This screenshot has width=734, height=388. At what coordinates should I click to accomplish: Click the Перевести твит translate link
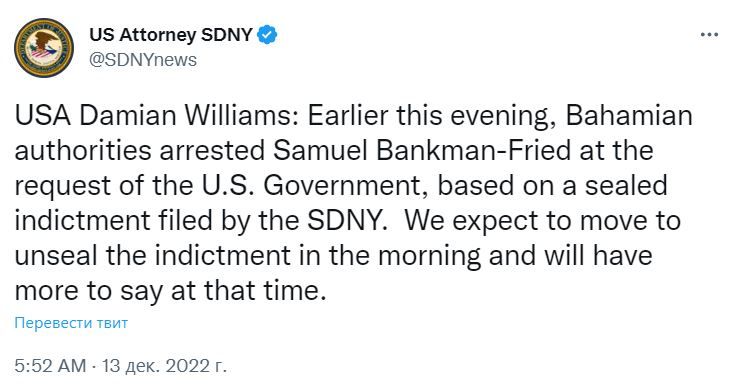coord(71,323)
